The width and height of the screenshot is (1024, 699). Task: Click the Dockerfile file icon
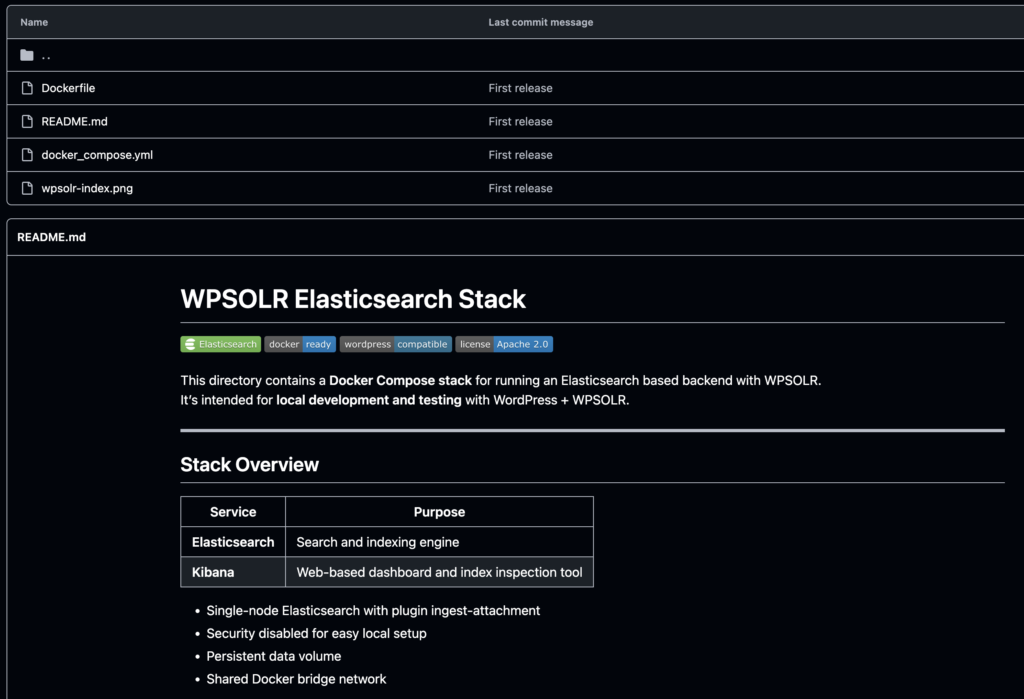pyautogui.click(x=27, y=88)
